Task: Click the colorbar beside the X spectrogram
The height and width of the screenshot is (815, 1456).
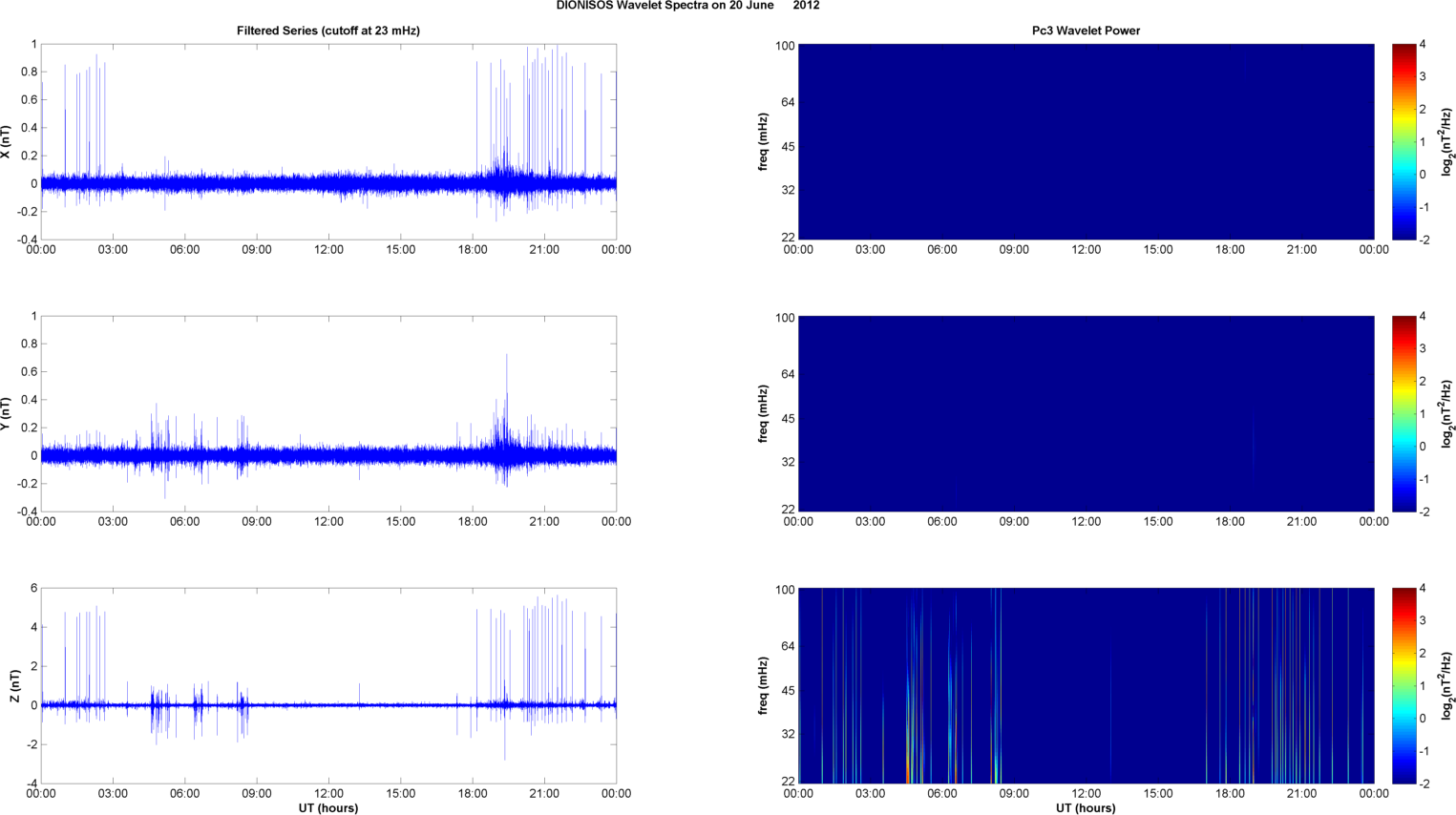Action: click(1403, 142)
